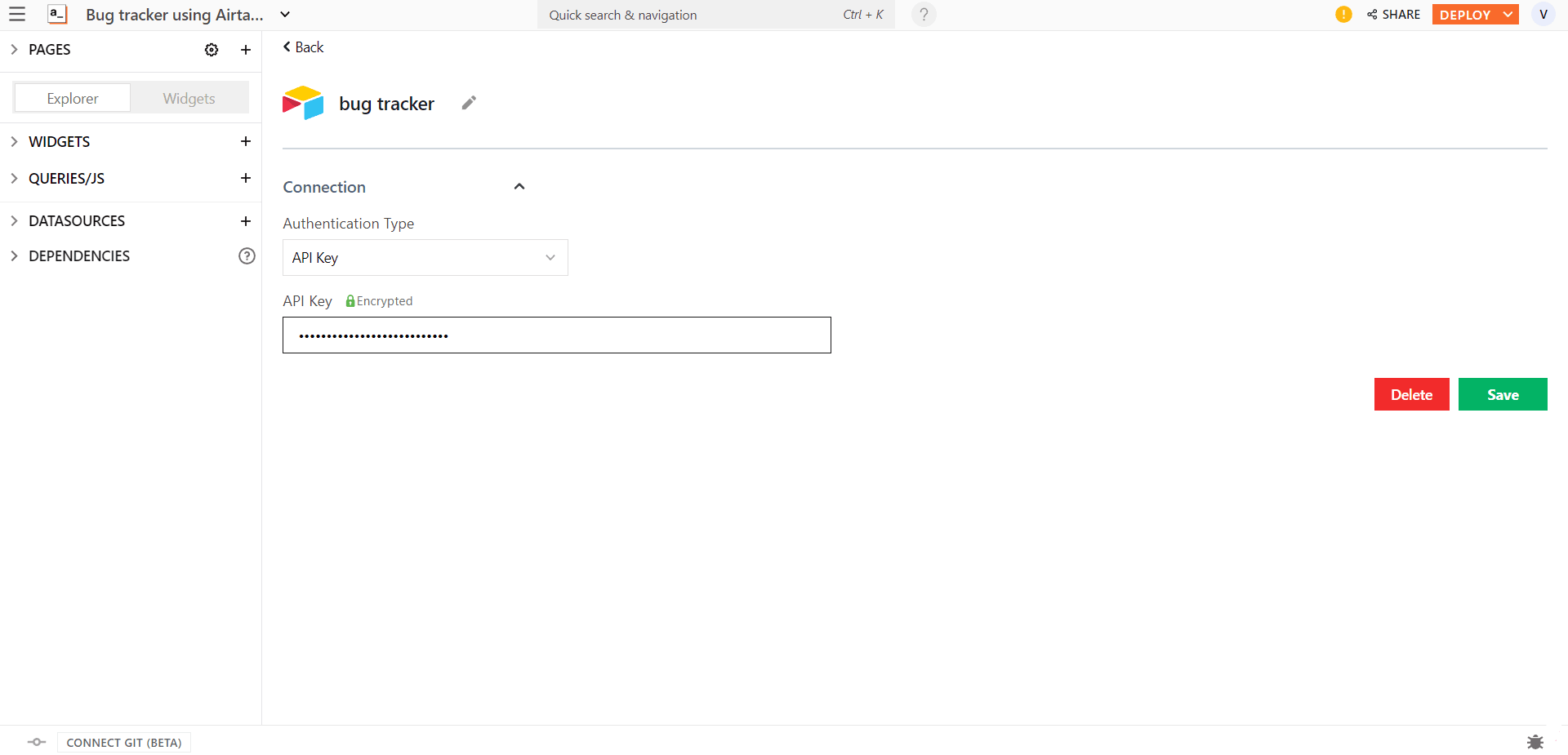The height and width of the screenshot is (755, 1568).
Task: Open the hamburger menu icon
Action: click(x=17, y=15)
